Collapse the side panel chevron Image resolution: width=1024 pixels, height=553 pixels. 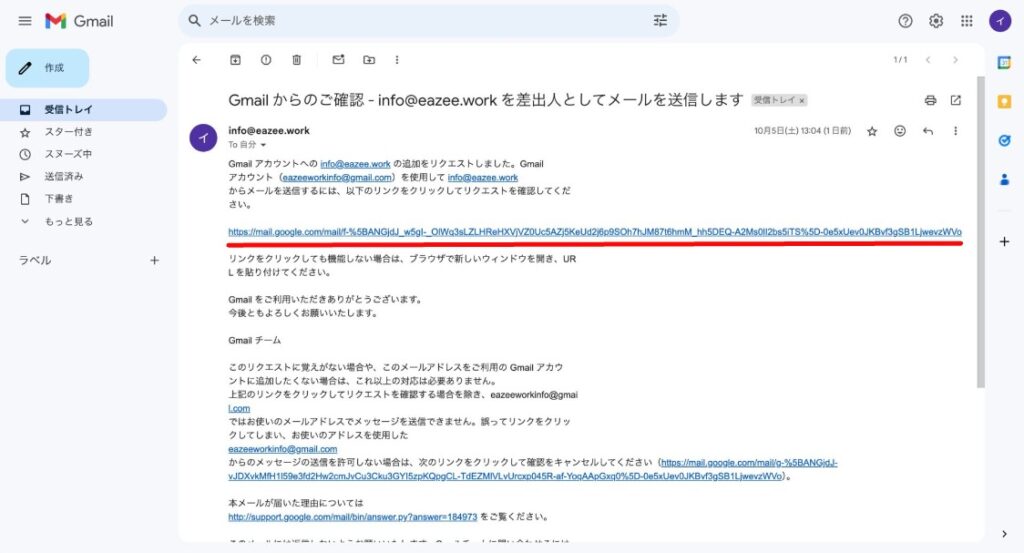(x=1004, y=534)
